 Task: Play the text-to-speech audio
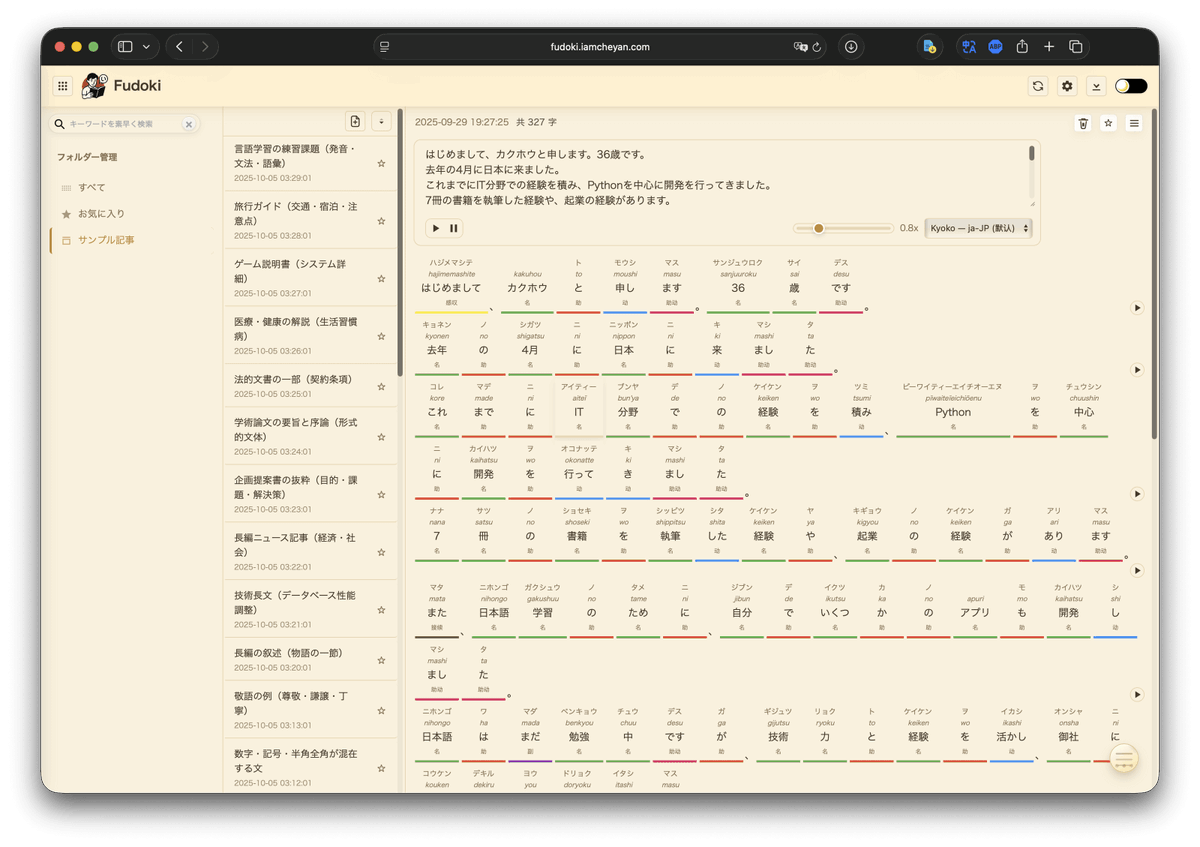click(436, 228)
